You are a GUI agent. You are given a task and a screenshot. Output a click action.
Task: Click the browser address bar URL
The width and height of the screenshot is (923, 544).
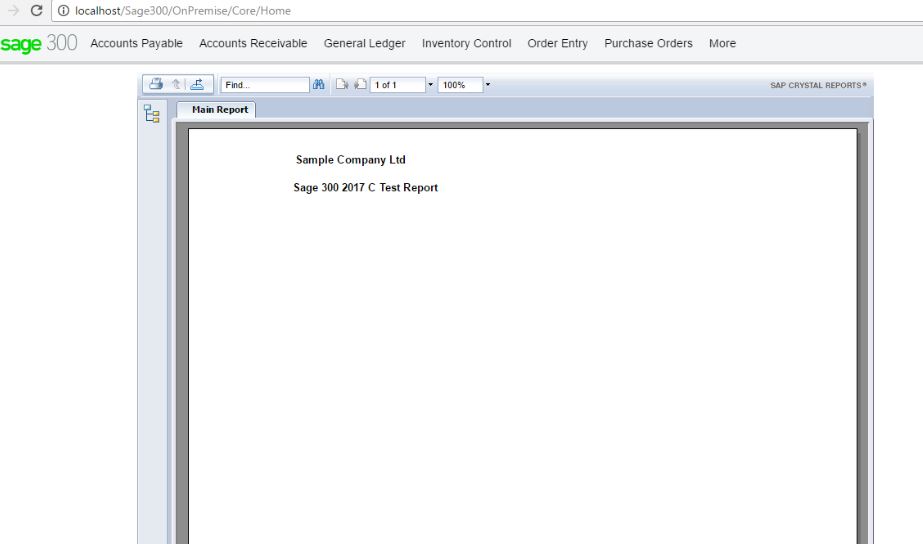tap(182, 11)
